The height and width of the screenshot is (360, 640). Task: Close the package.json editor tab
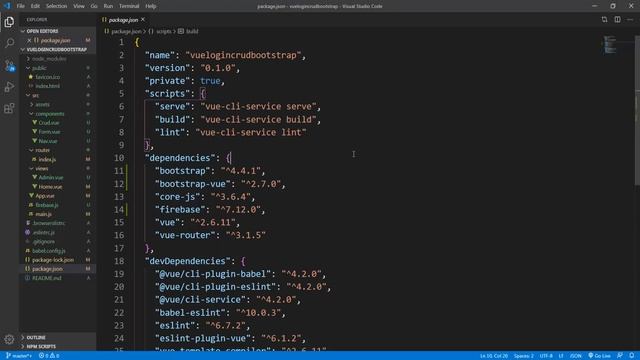coord(143,20)
